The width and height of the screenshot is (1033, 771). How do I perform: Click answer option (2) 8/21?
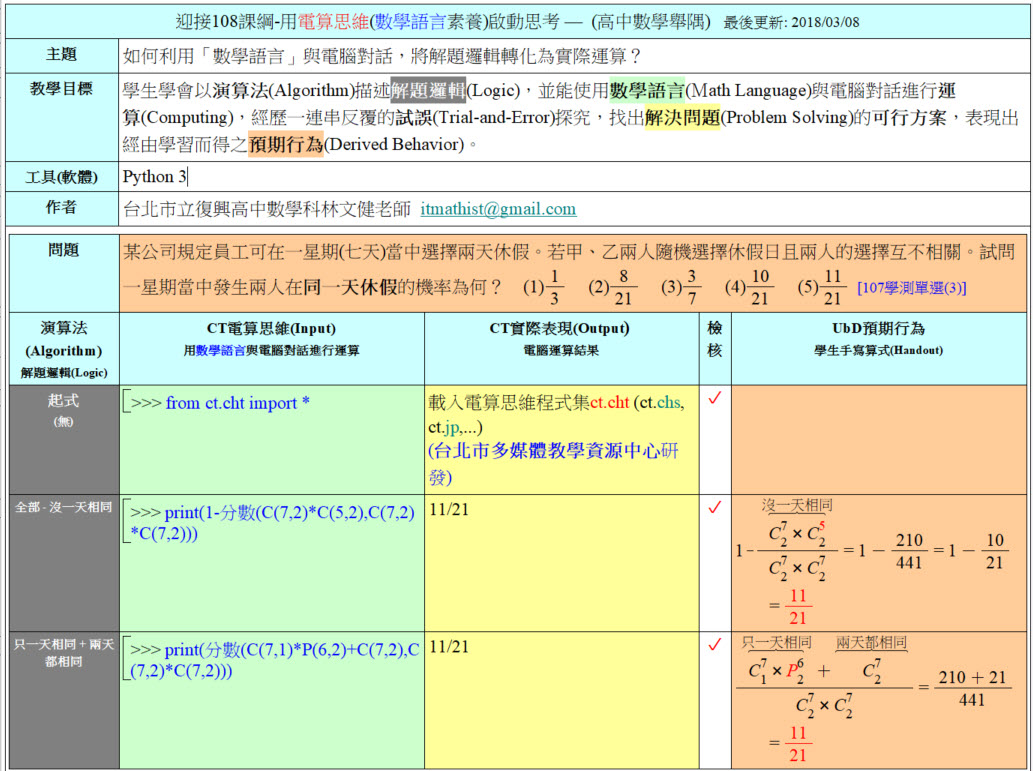tap(613, 287)
